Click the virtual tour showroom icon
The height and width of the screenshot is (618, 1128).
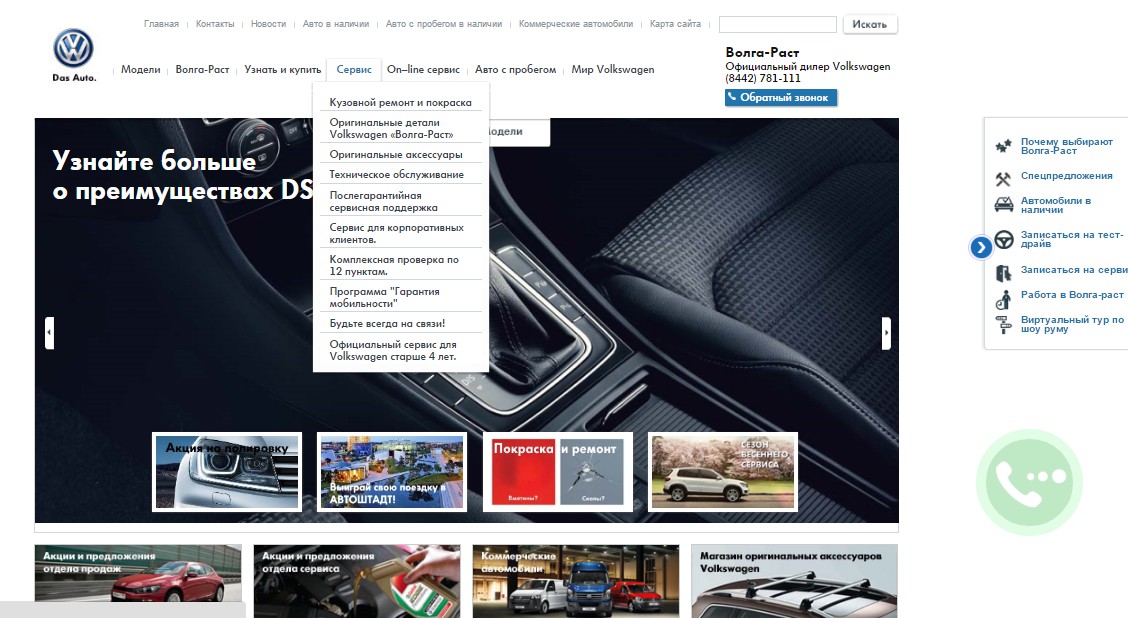click(1003, 324)
